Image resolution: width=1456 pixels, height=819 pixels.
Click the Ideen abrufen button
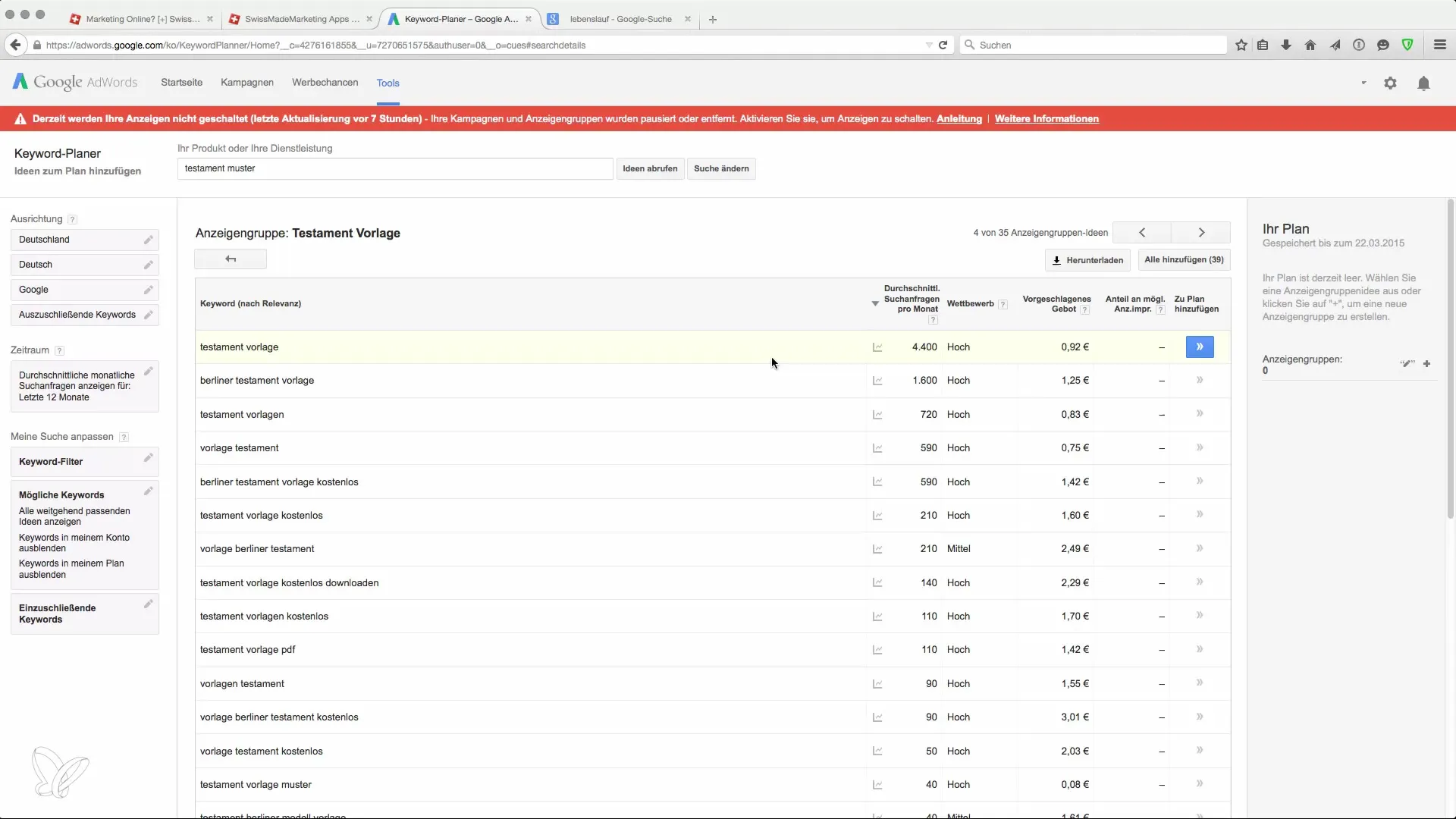(650, 168)
